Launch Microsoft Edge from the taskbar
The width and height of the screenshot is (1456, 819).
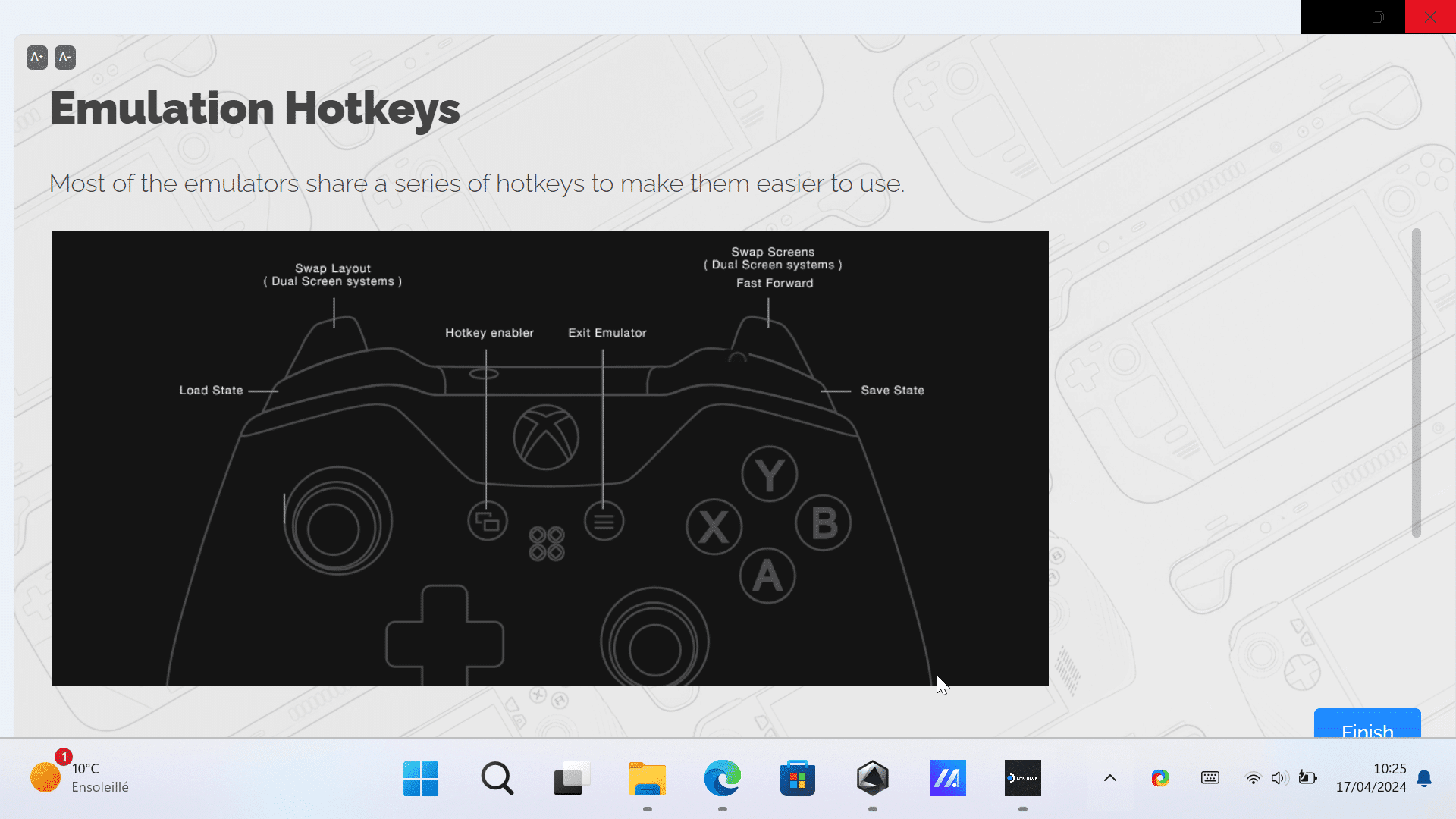pos(722,778)
